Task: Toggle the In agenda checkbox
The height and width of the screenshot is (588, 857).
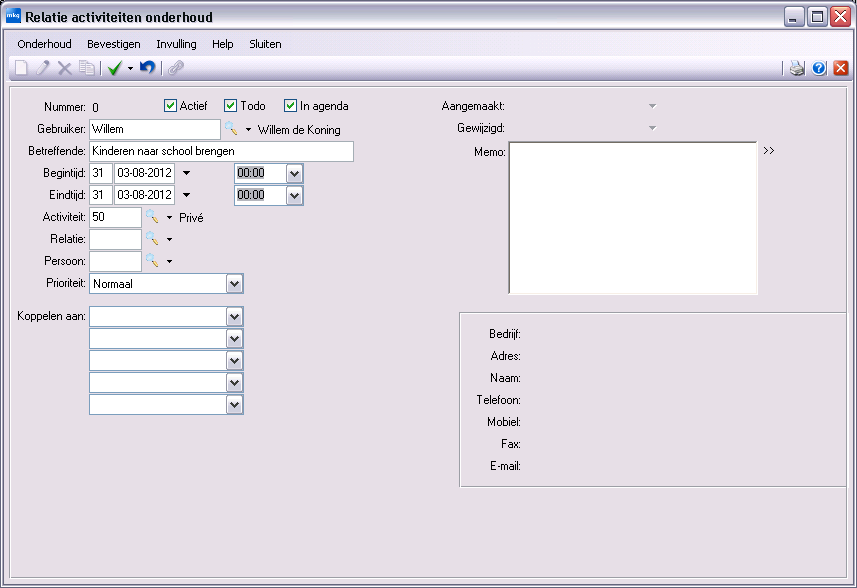Action: [x=290, y=105]
